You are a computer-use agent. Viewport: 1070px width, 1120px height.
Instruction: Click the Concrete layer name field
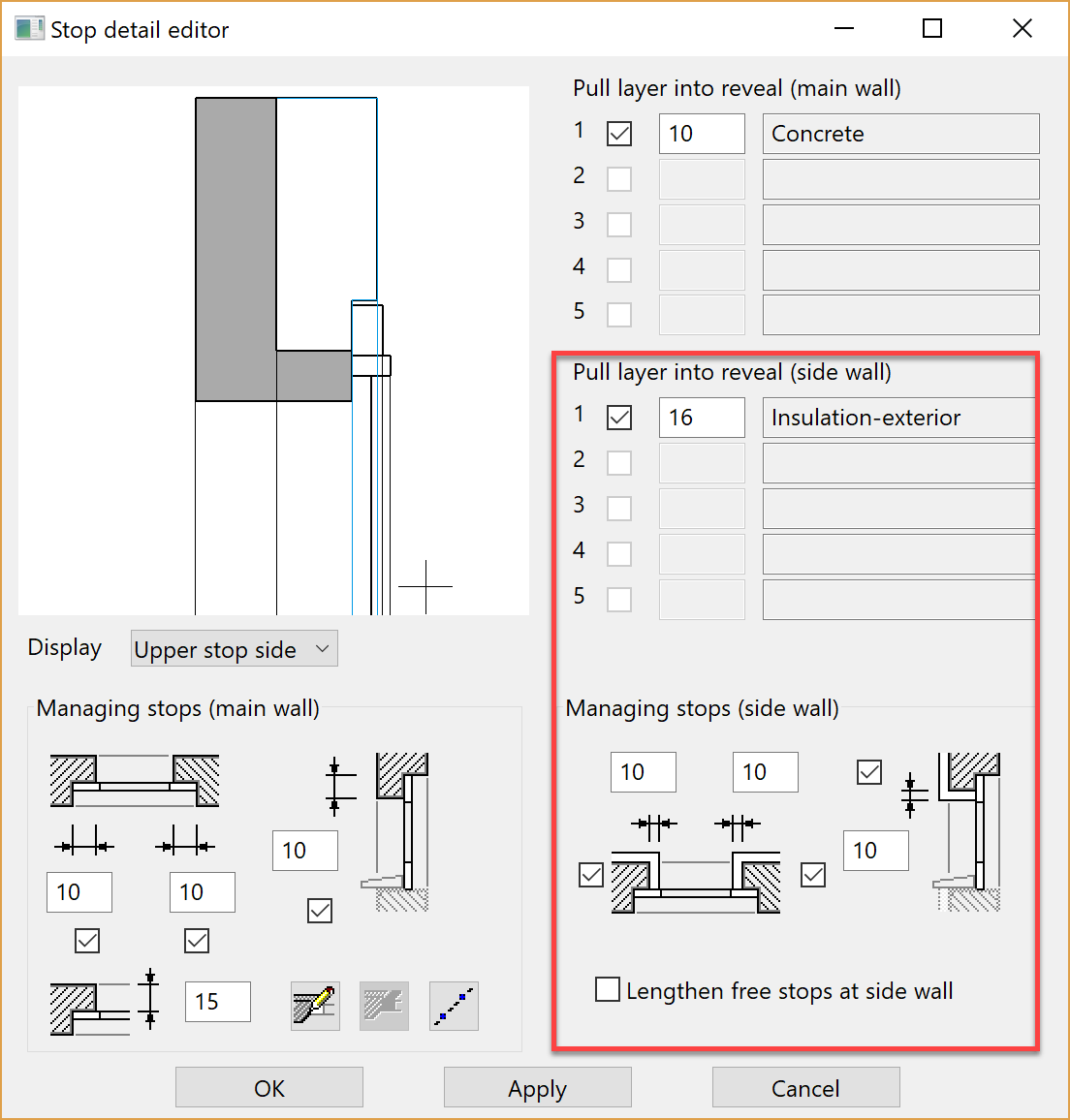(x=901, y=134)
